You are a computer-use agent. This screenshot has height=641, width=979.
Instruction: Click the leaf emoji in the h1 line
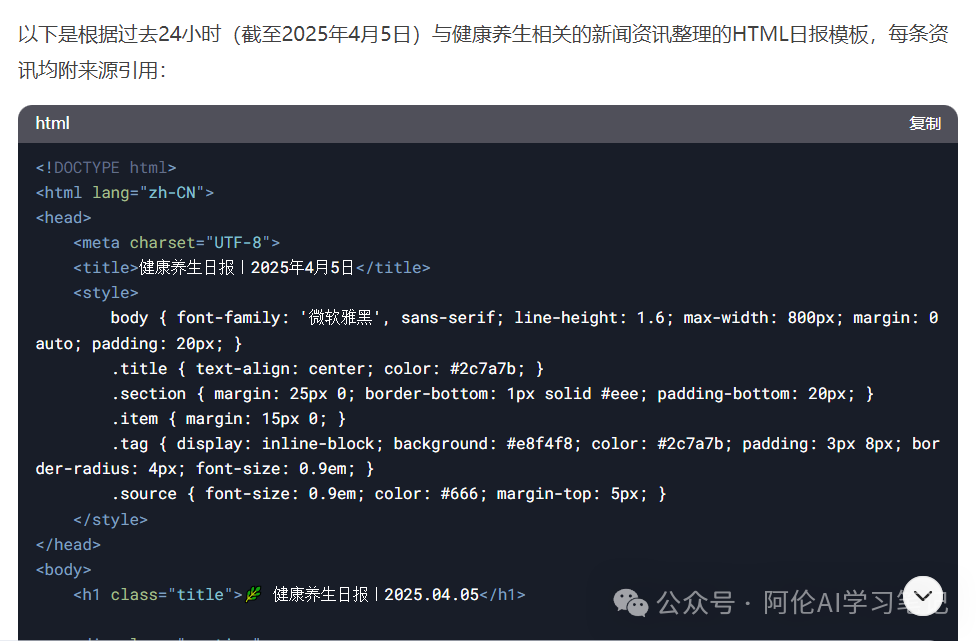pyautogui.click(x=253, y=594)
